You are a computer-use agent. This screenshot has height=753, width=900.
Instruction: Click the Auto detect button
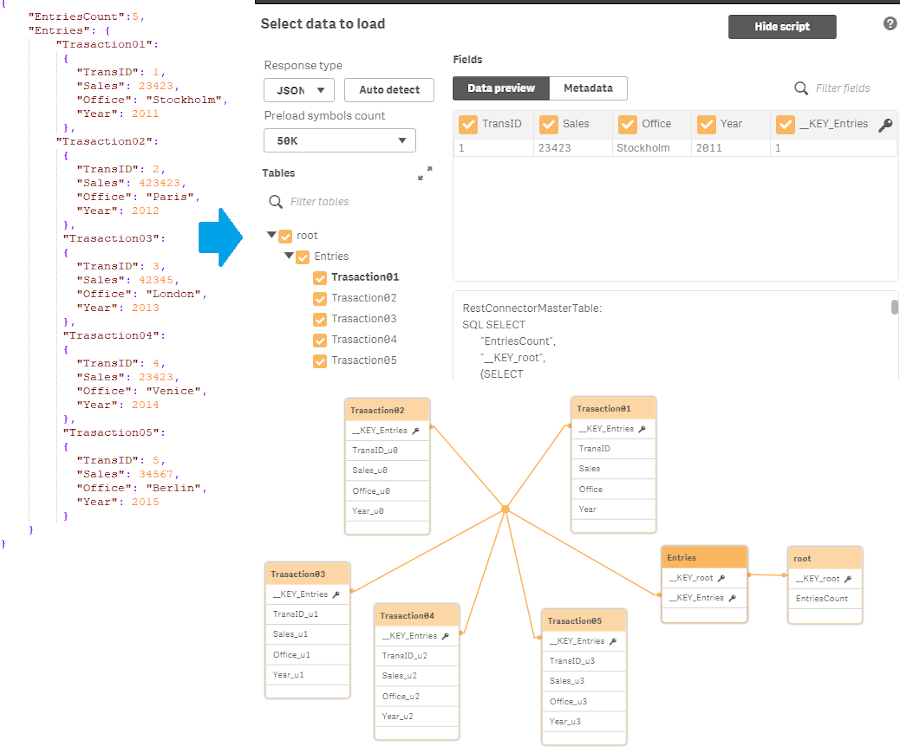pyautogui.click(x=389, y=90)
